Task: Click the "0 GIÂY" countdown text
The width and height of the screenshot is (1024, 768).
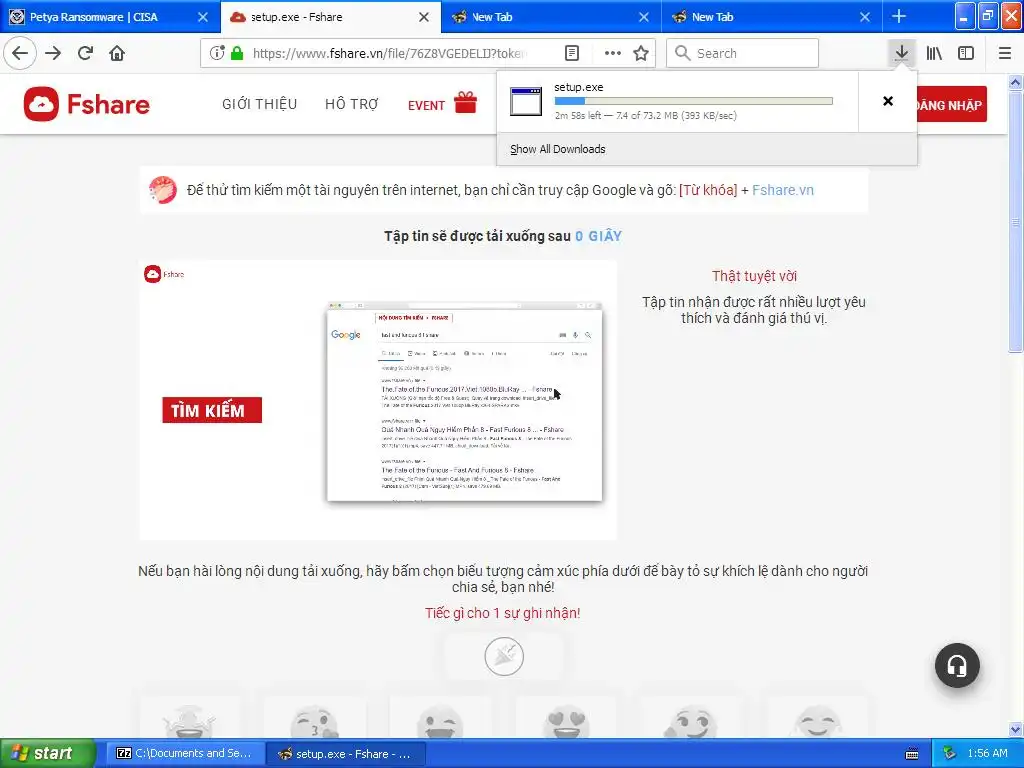Action: click(x=598, y=236)
